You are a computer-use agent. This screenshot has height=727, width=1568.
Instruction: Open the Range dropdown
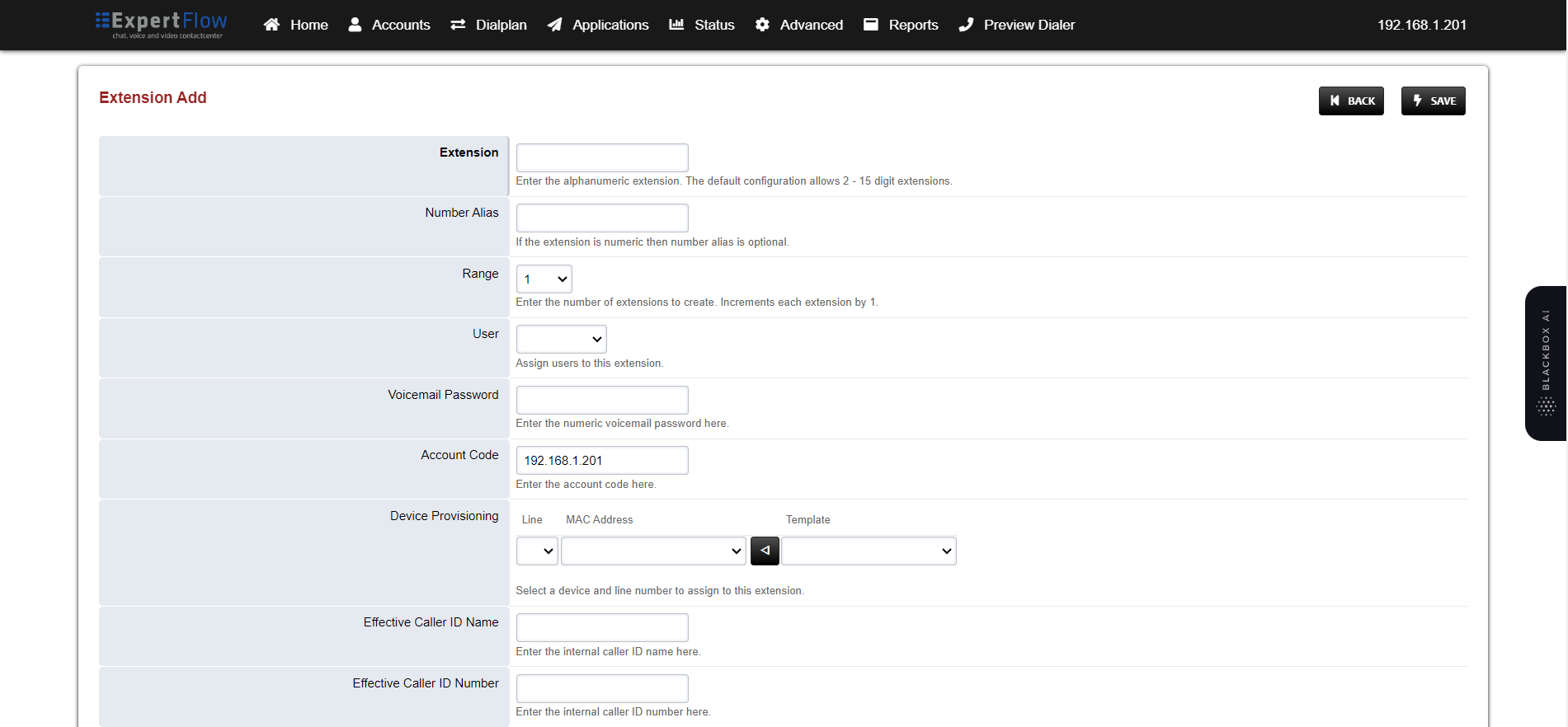[x=544, y=279]
